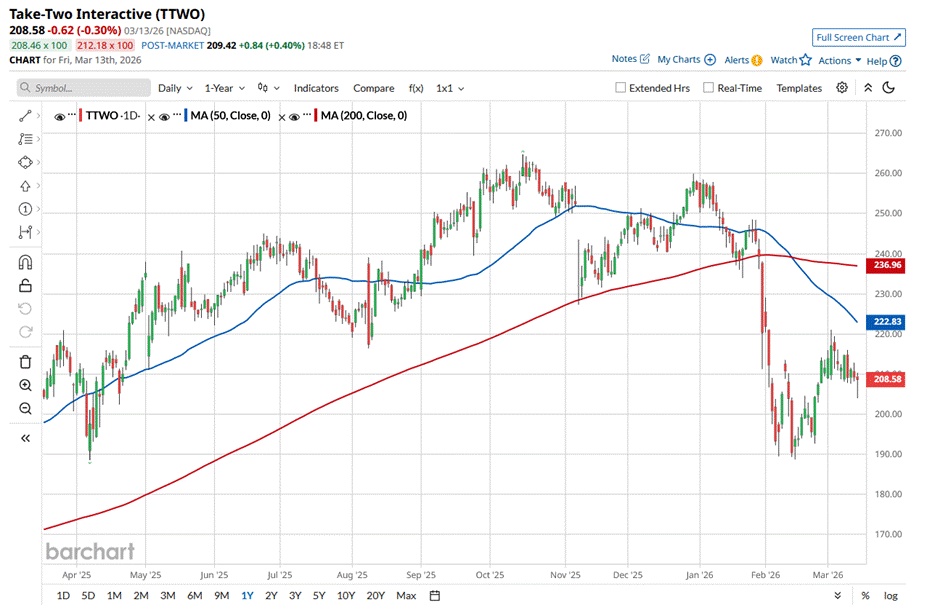935x605 pixels.
Task: Click the Full Screen Chart button
Action: click(x=859, y=37)
